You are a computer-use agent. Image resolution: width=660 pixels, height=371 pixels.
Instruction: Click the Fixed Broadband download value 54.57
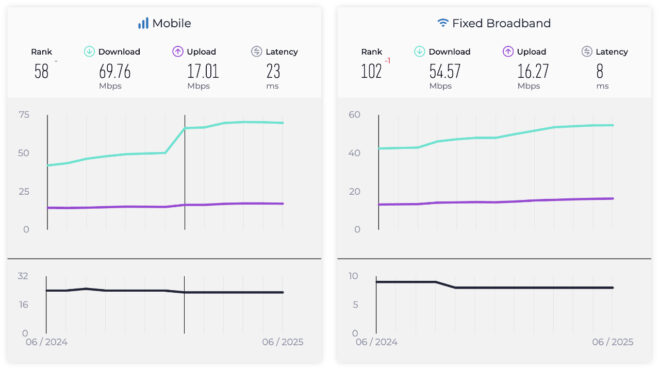445,71
